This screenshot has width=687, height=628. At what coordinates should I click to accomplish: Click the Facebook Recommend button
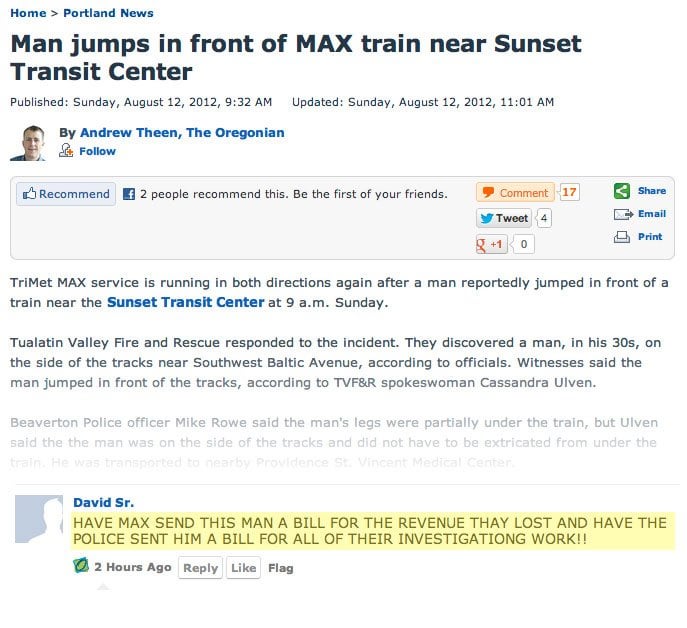[x=66, y=194]
